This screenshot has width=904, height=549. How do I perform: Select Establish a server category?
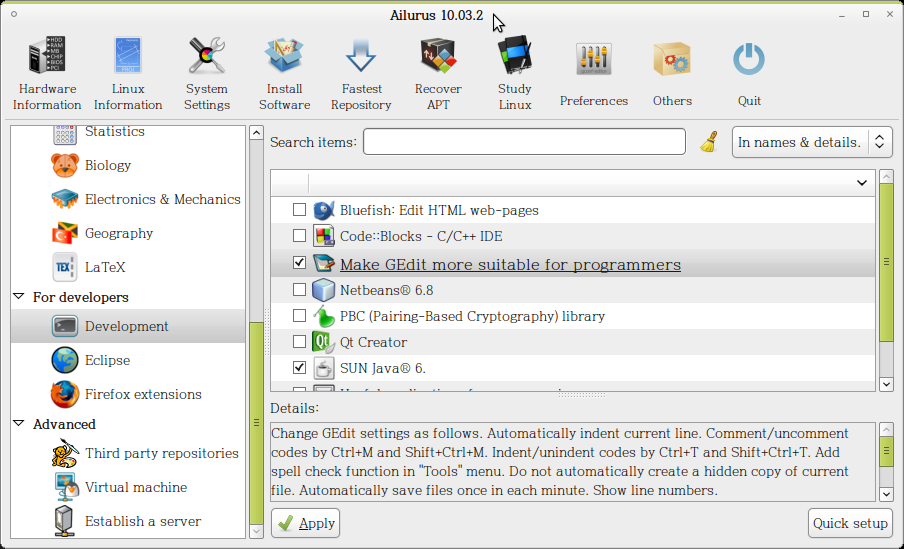point(128,521)
